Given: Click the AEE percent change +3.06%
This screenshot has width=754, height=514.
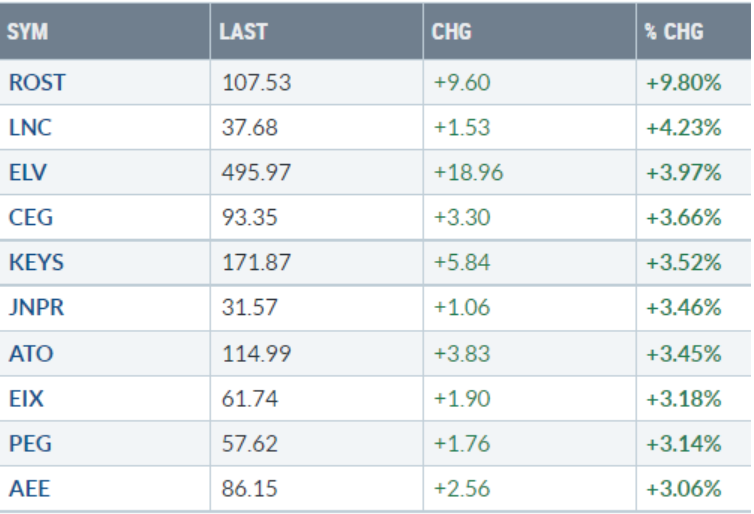Looking at the screenshot, I should pos(684,488).
